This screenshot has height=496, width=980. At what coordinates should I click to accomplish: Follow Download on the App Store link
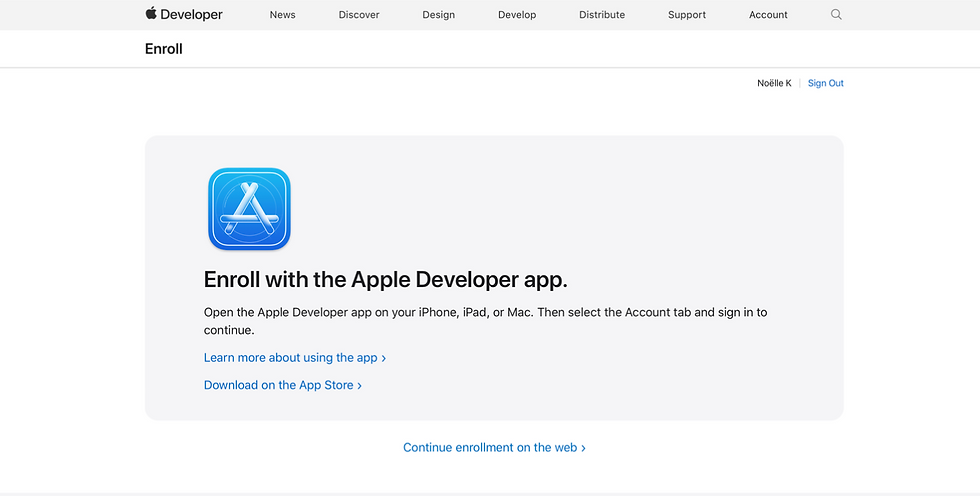point(282,385)
